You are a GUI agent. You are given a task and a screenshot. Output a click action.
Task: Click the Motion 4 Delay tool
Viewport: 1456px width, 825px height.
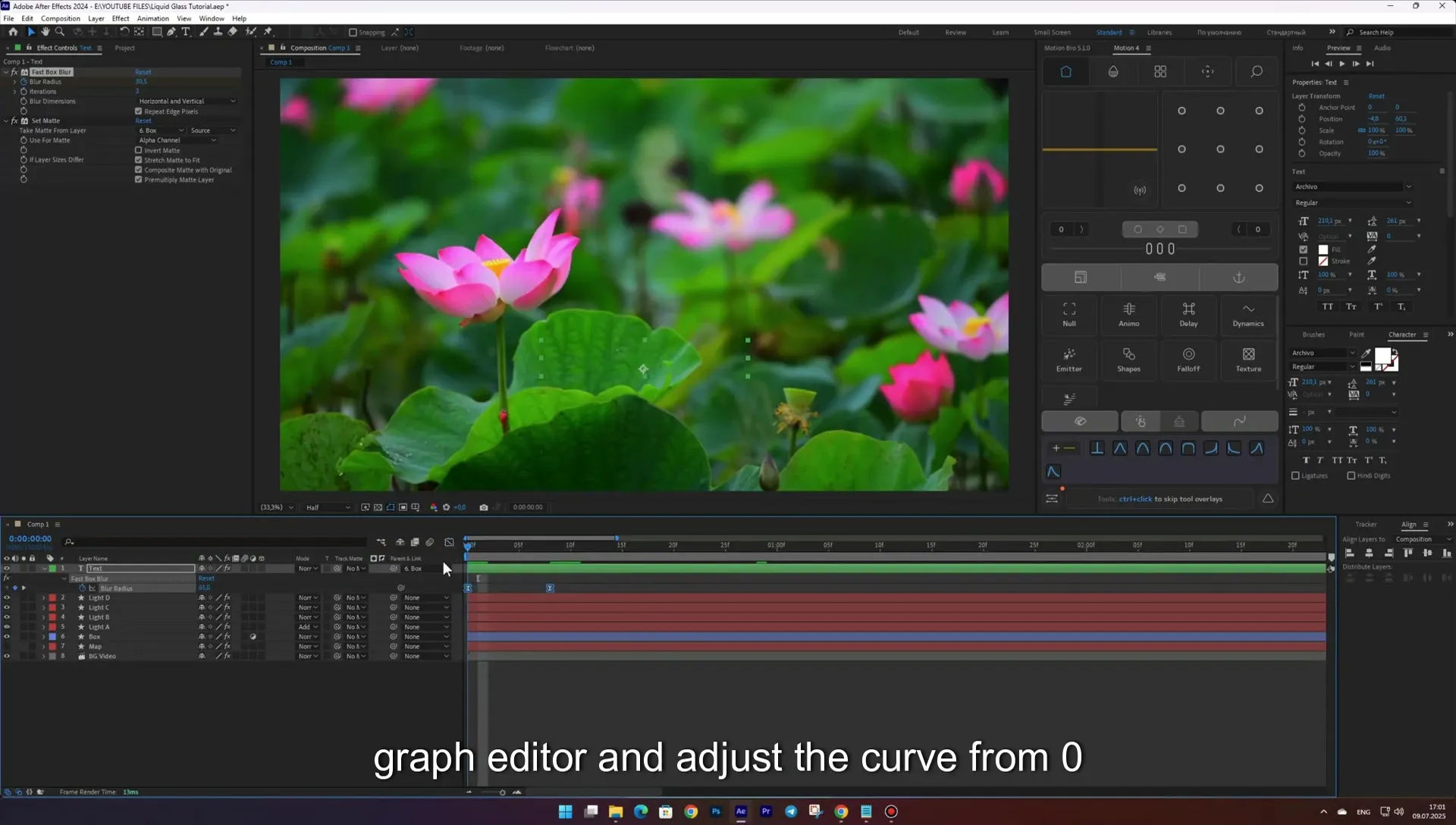1188,314
